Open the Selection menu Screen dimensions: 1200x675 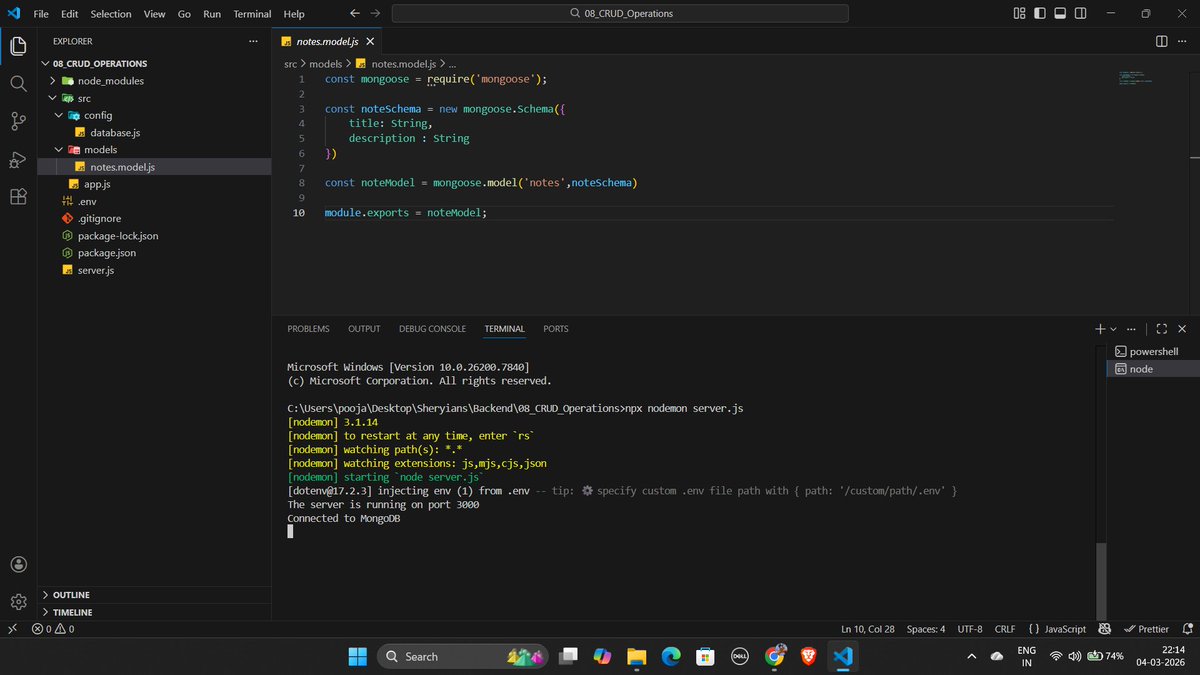pos(111,14)
